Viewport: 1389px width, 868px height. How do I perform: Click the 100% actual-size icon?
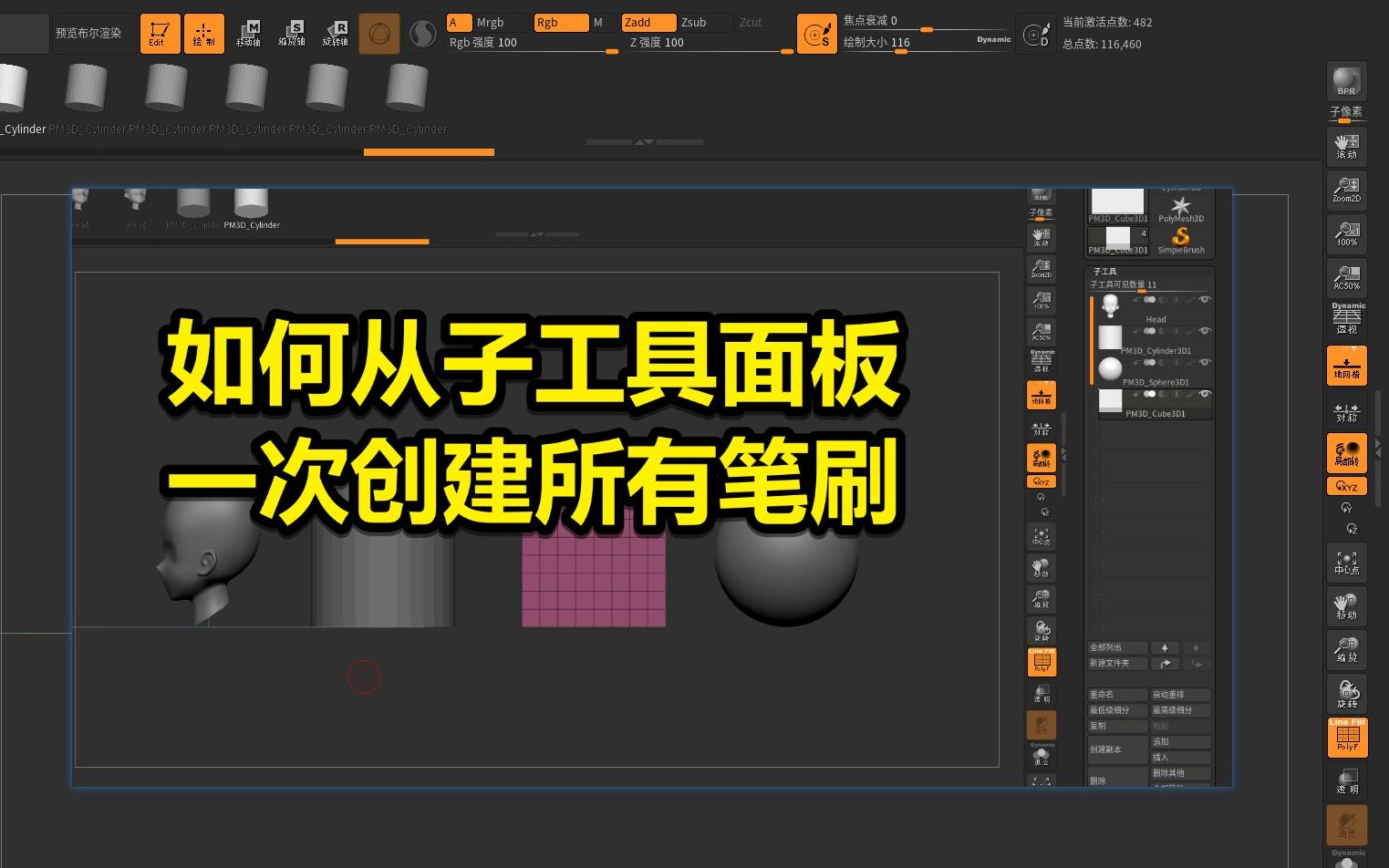1347,233
